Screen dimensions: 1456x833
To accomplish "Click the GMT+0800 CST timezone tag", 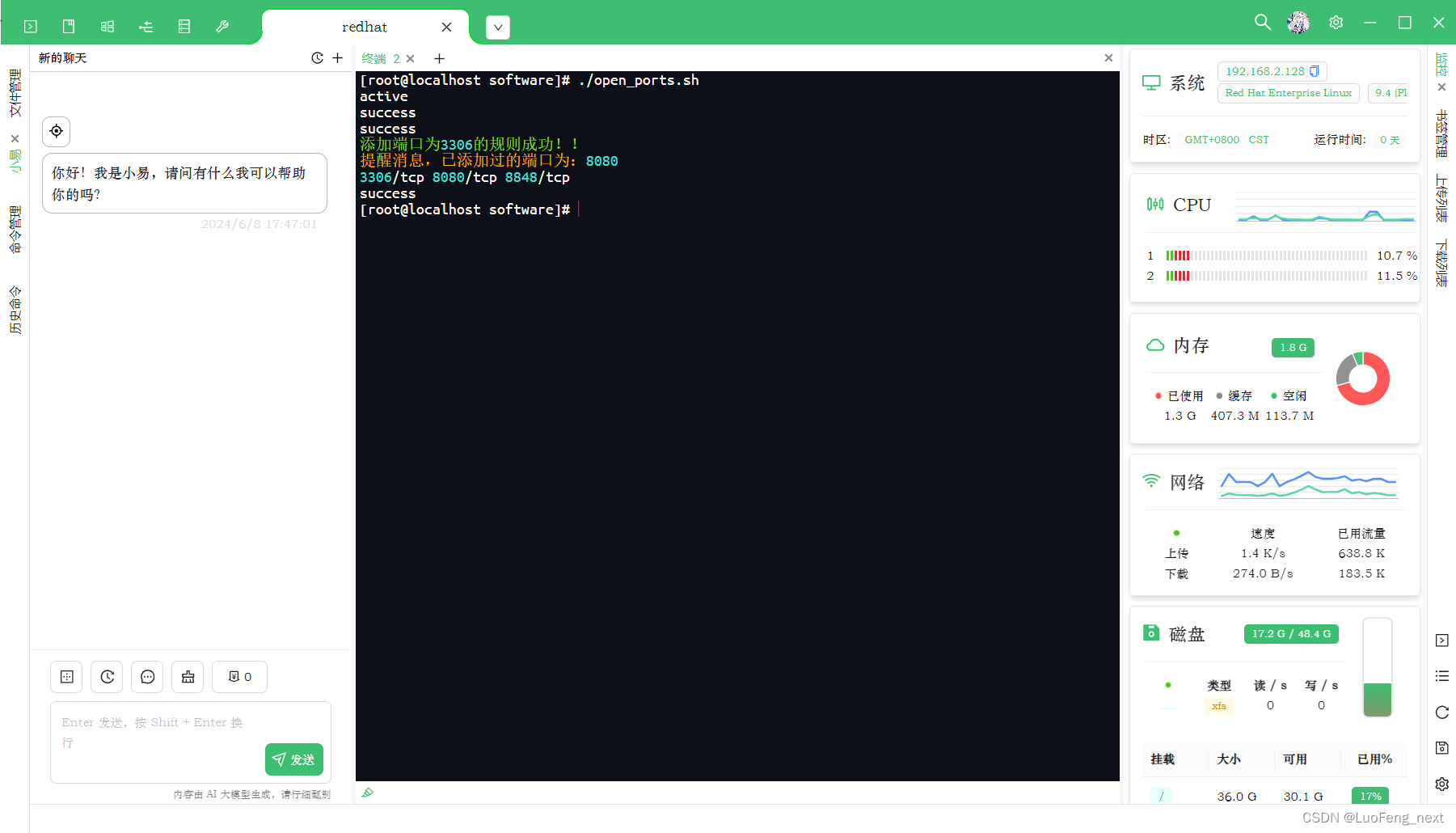I will pyautogui.click(x=1226, y=140).
